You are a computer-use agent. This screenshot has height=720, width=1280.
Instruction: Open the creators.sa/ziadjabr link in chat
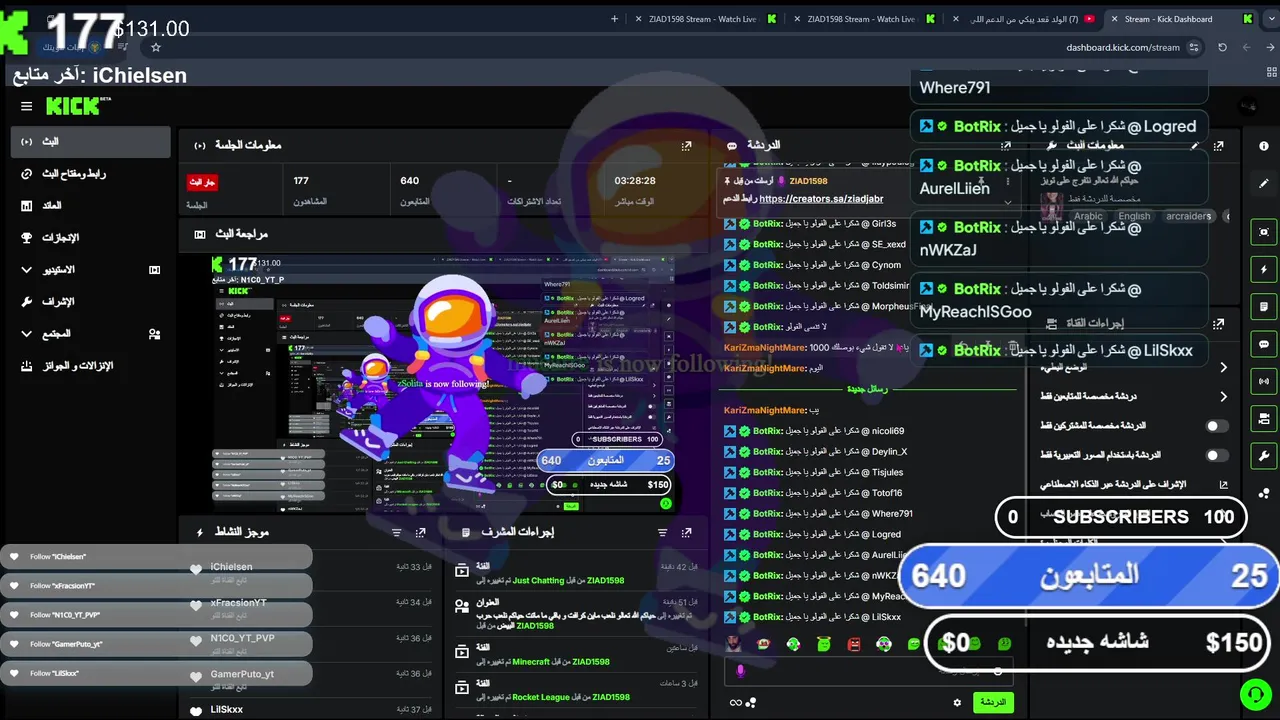tap(821, 199)
